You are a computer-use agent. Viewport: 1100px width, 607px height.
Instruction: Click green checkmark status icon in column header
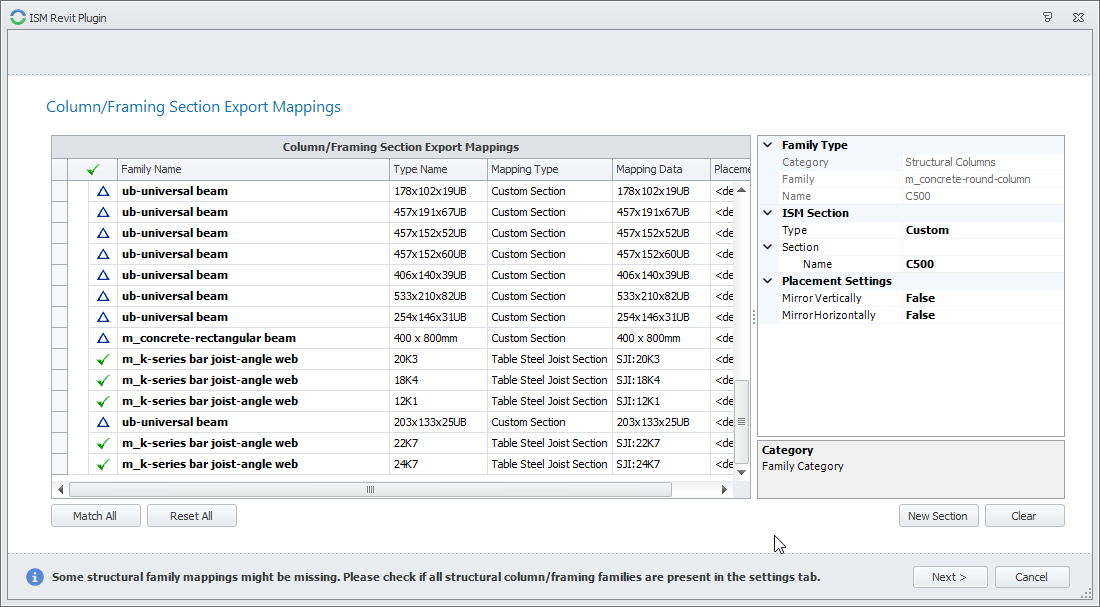93,170
